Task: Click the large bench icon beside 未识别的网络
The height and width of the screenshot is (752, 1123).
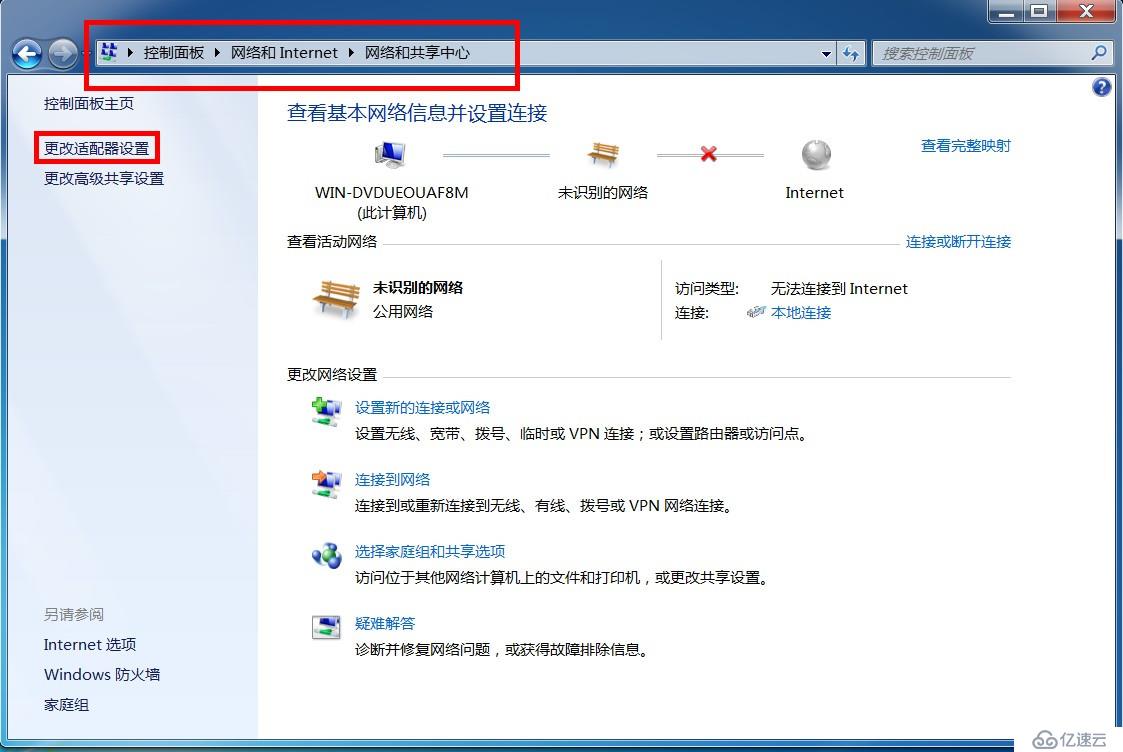Action: pos(336,299)
